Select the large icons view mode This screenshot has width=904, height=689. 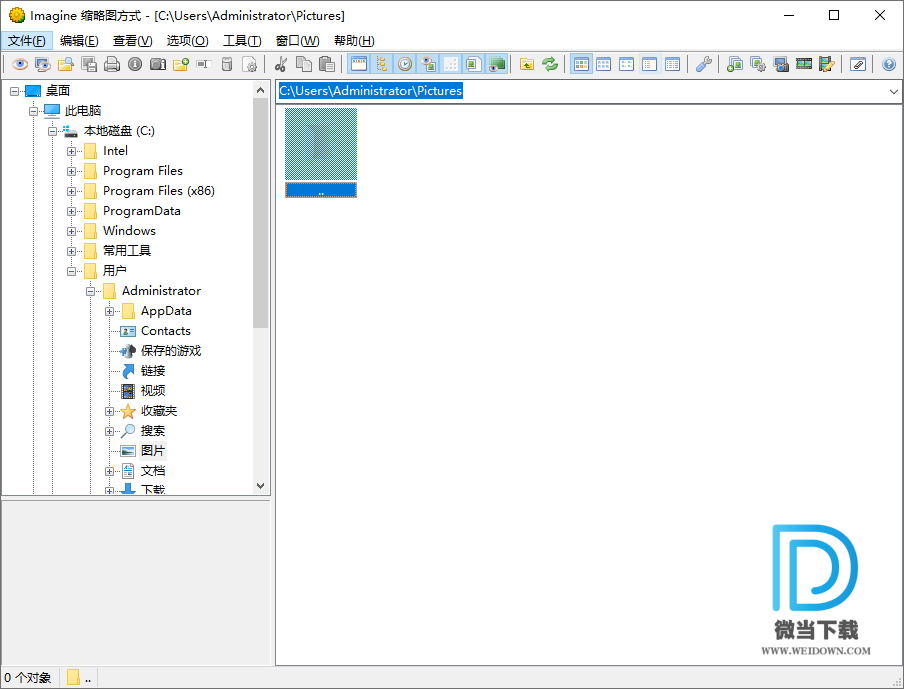[604, 64]
